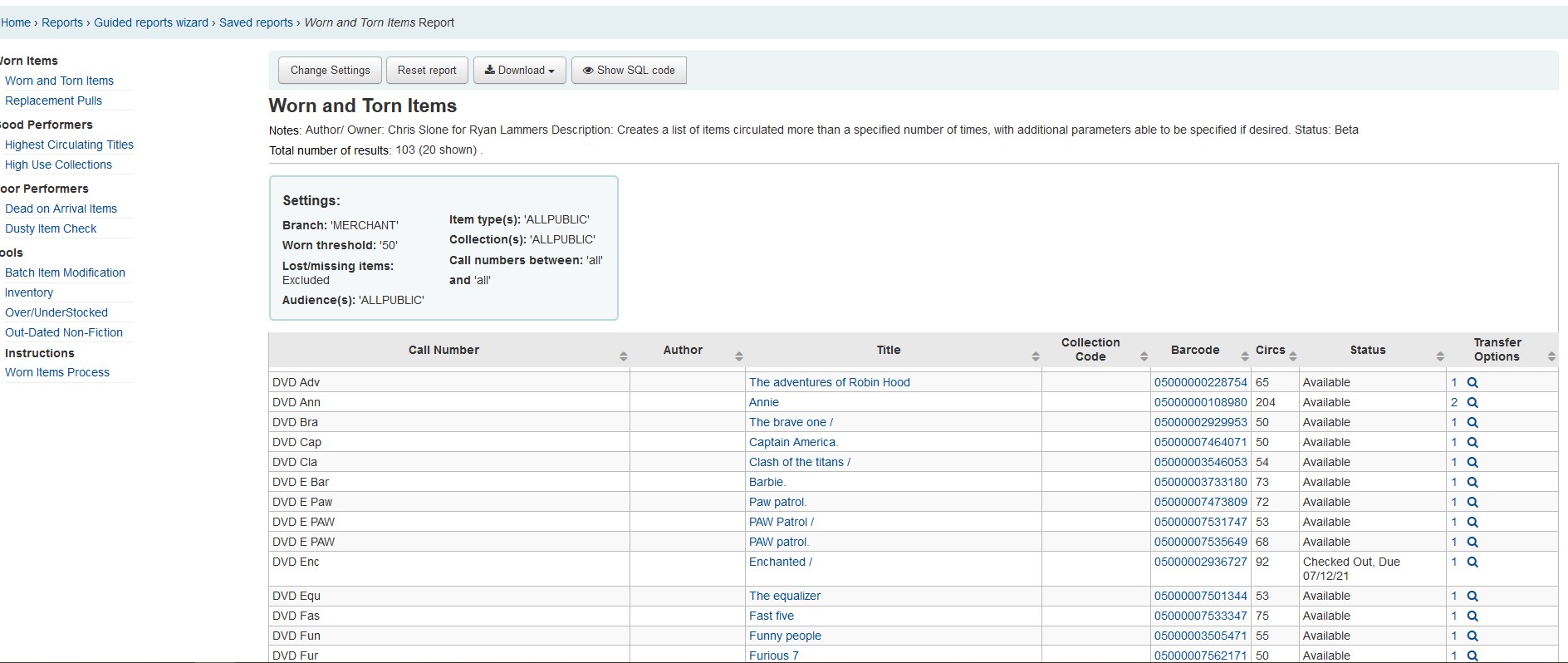
Task: Open barcode 05000000108980
Action: pos(1201,402)
